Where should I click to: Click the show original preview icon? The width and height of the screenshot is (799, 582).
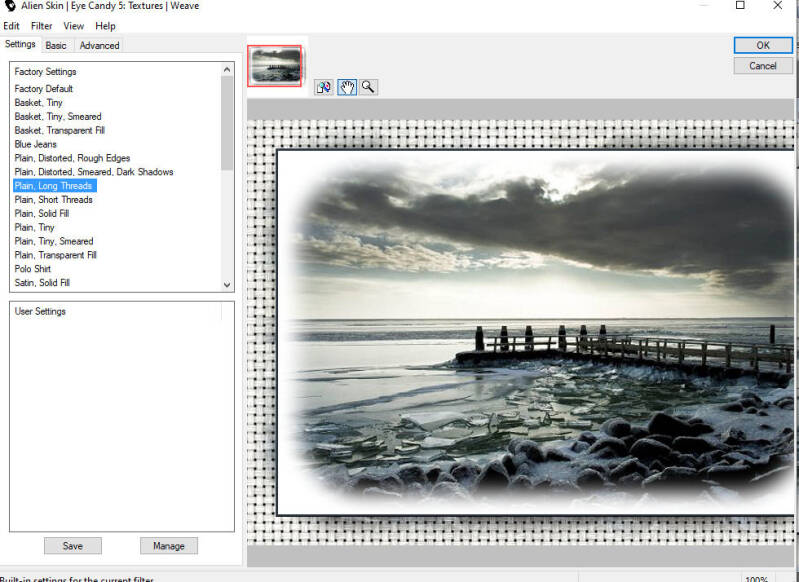(324, 87)
